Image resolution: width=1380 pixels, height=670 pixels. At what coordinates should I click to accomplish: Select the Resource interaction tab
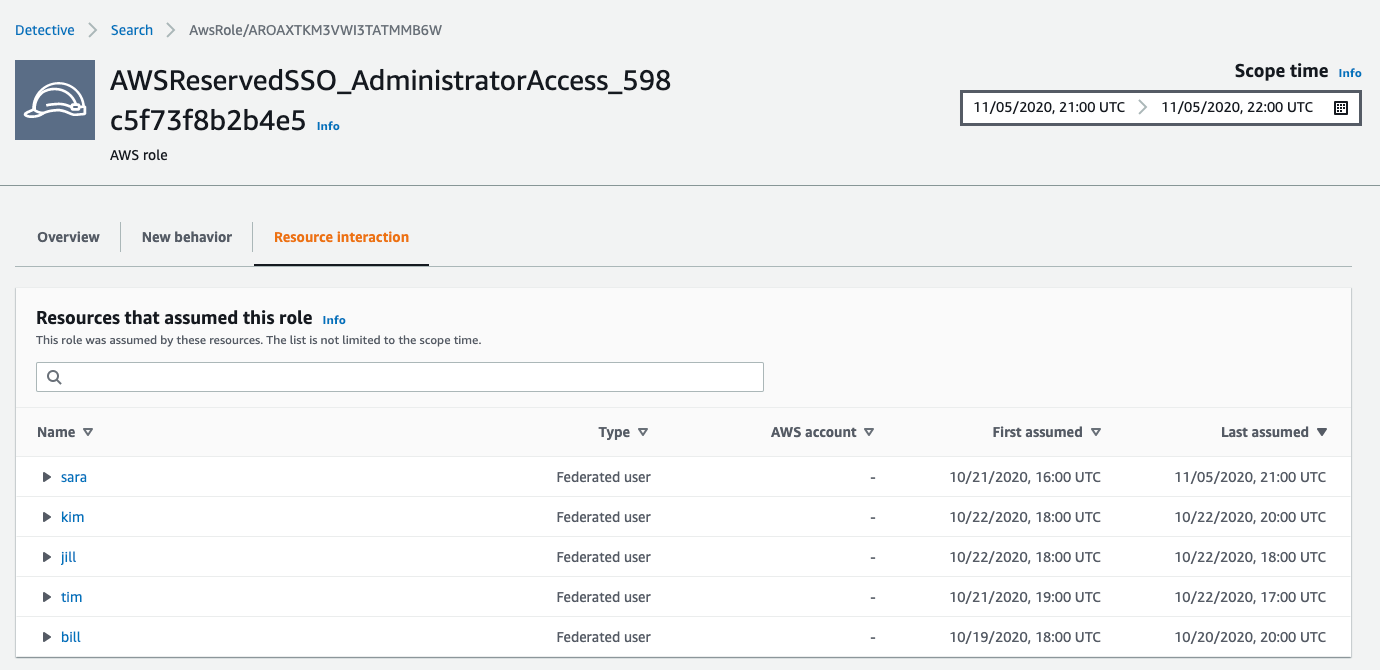pos(341,237)
